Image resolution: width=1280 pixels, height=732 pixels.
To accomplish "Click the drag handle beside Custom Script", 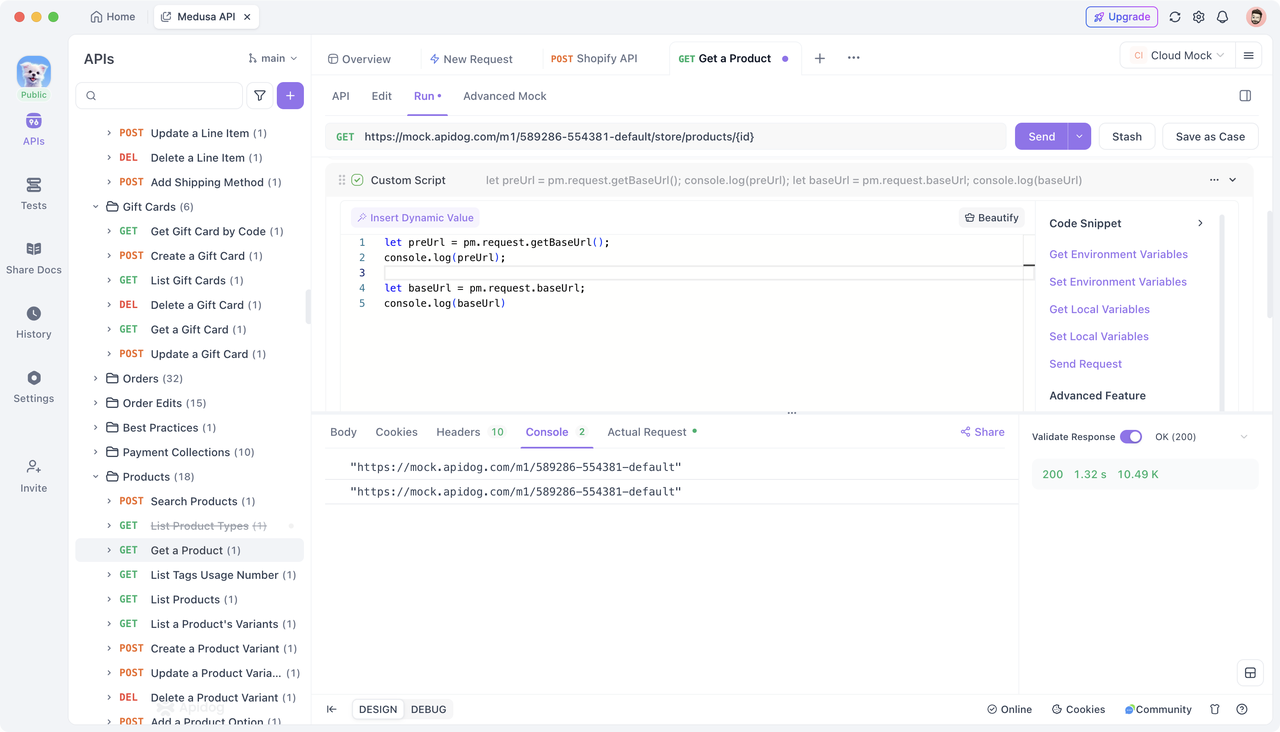I will 342,180.
